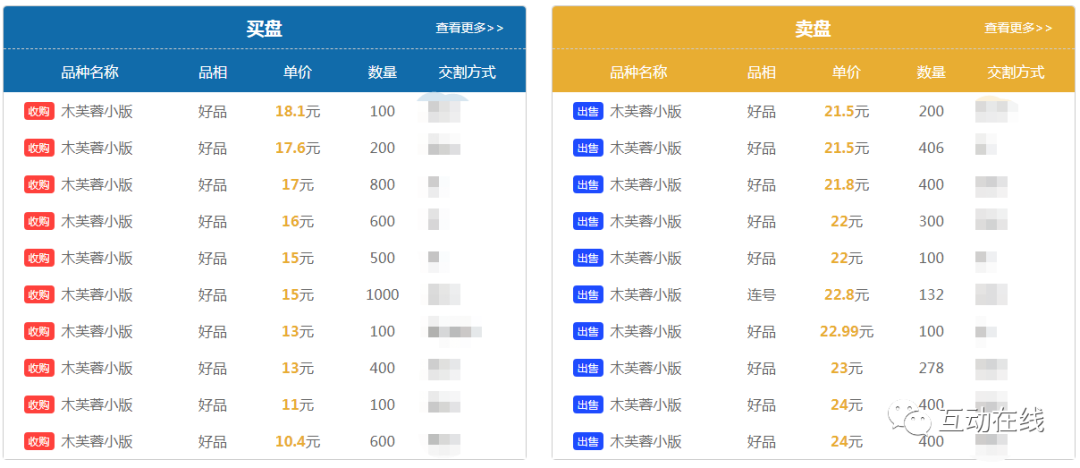Viewport: 1080px width, 468px height.
Task: Click quantity 132 in 卖盘 table
Action: (x=931, y=294)
